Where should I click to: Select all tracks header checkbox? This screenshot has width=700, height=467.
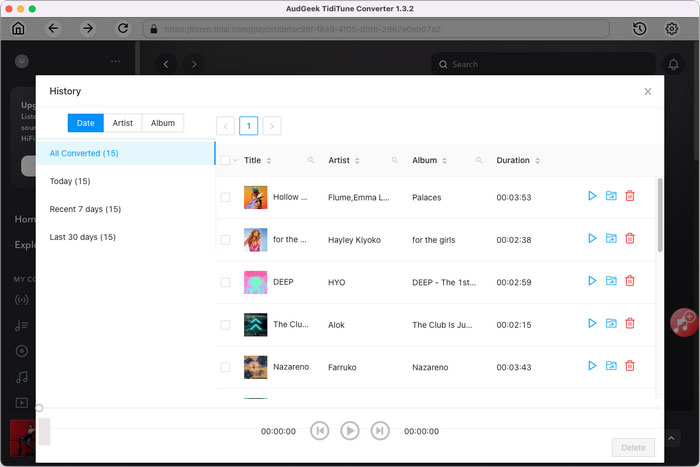225,160
